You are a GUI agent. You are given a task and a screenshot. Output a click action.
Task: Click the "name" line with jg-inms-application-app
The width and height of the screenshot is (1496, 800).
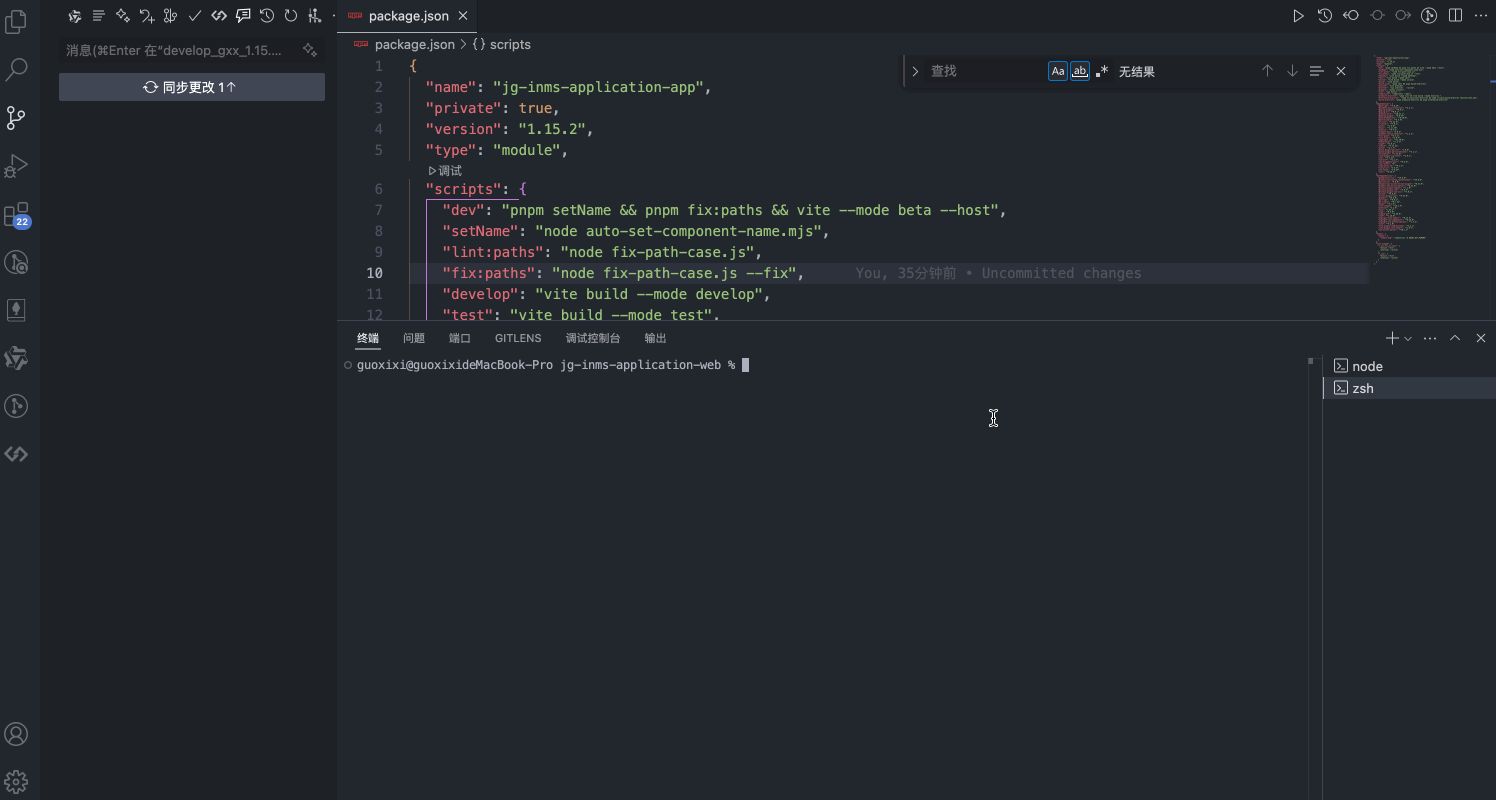[x=568, y=87]
